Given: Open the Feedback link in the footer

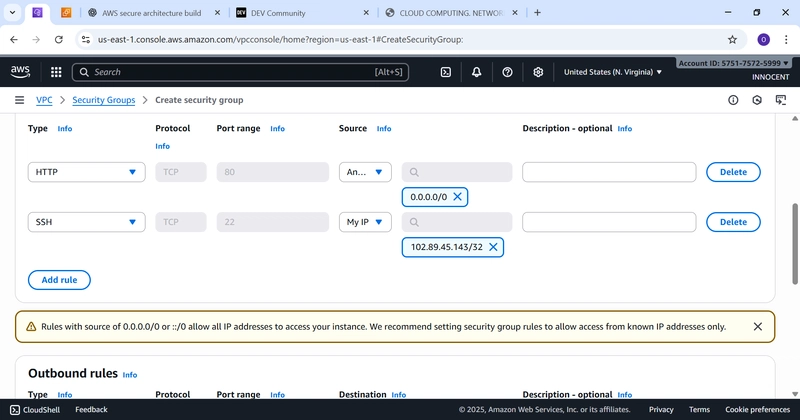Looking at the screenshot, I should 91,410.
